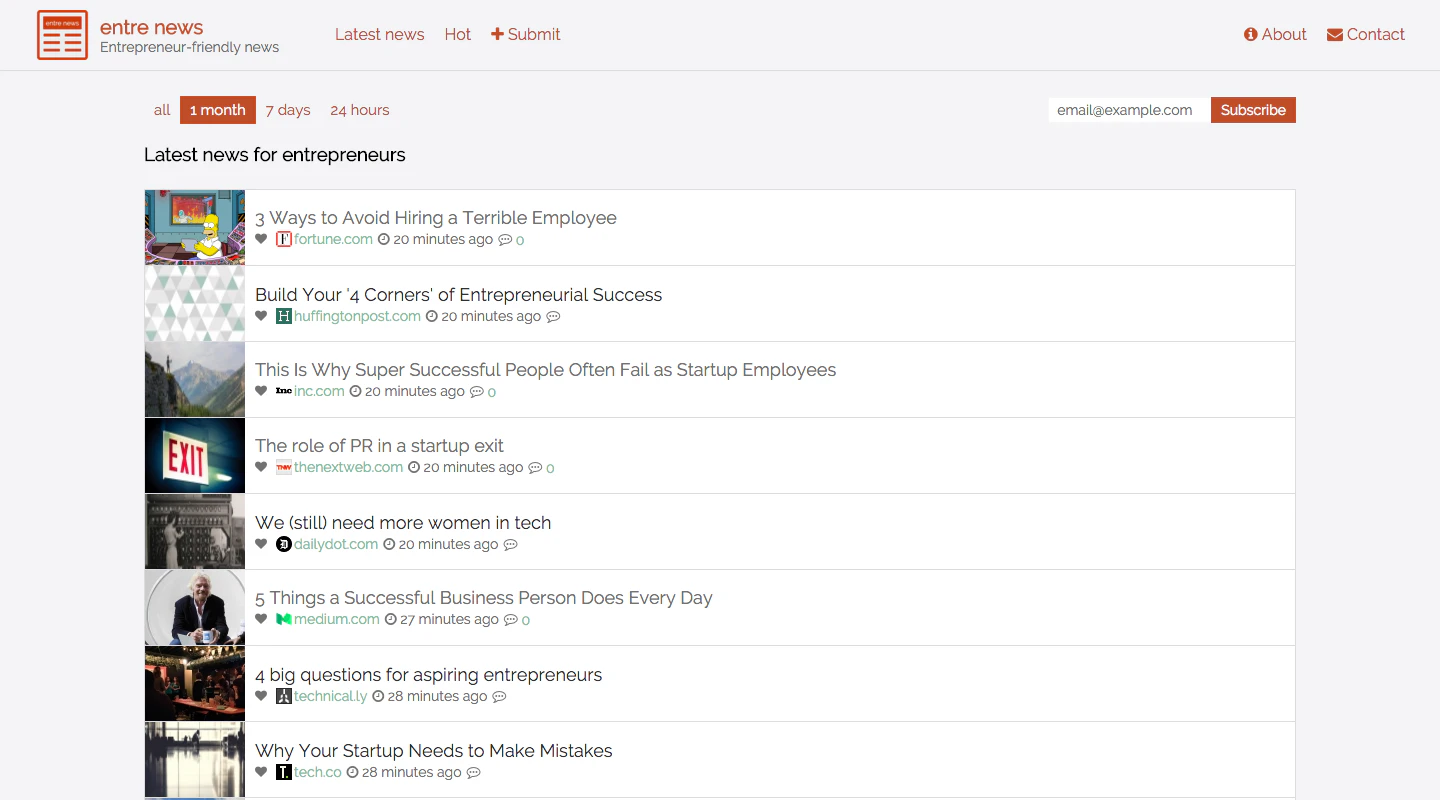Open the EXIT sign article thumbnail

(195, 456)
